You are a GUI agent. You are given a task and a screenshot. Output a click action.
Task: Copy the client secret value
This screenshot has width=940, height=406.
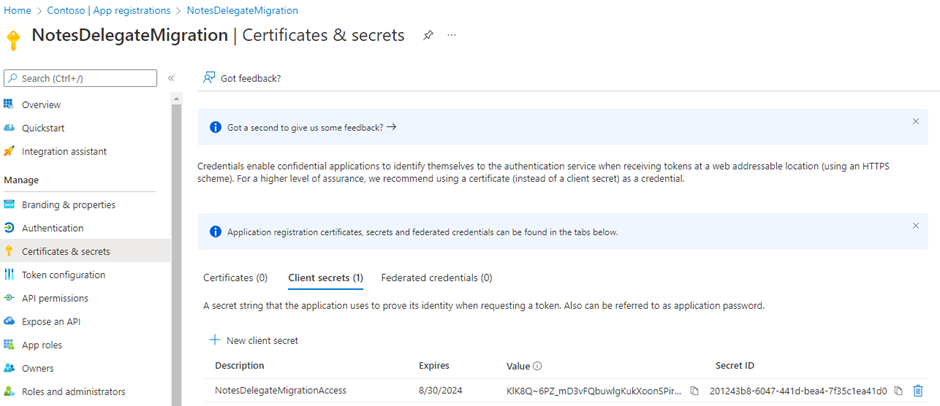coord(695,390)
